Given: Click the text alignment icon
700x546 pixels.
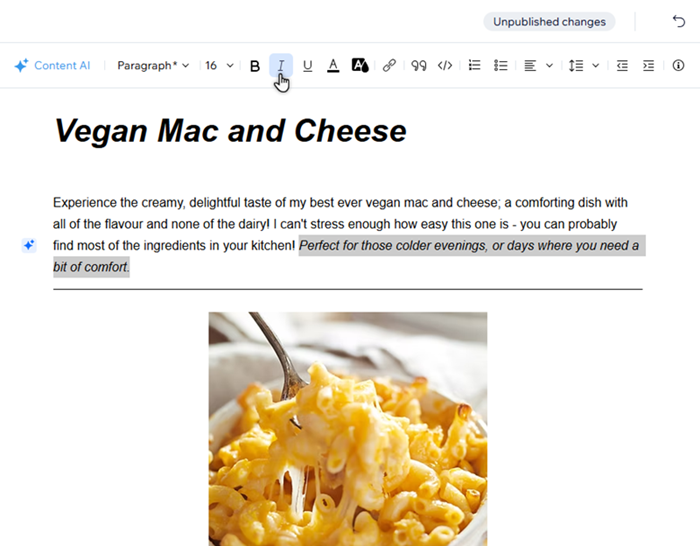Looking at the screenshot, I should [x=530, y=66].
